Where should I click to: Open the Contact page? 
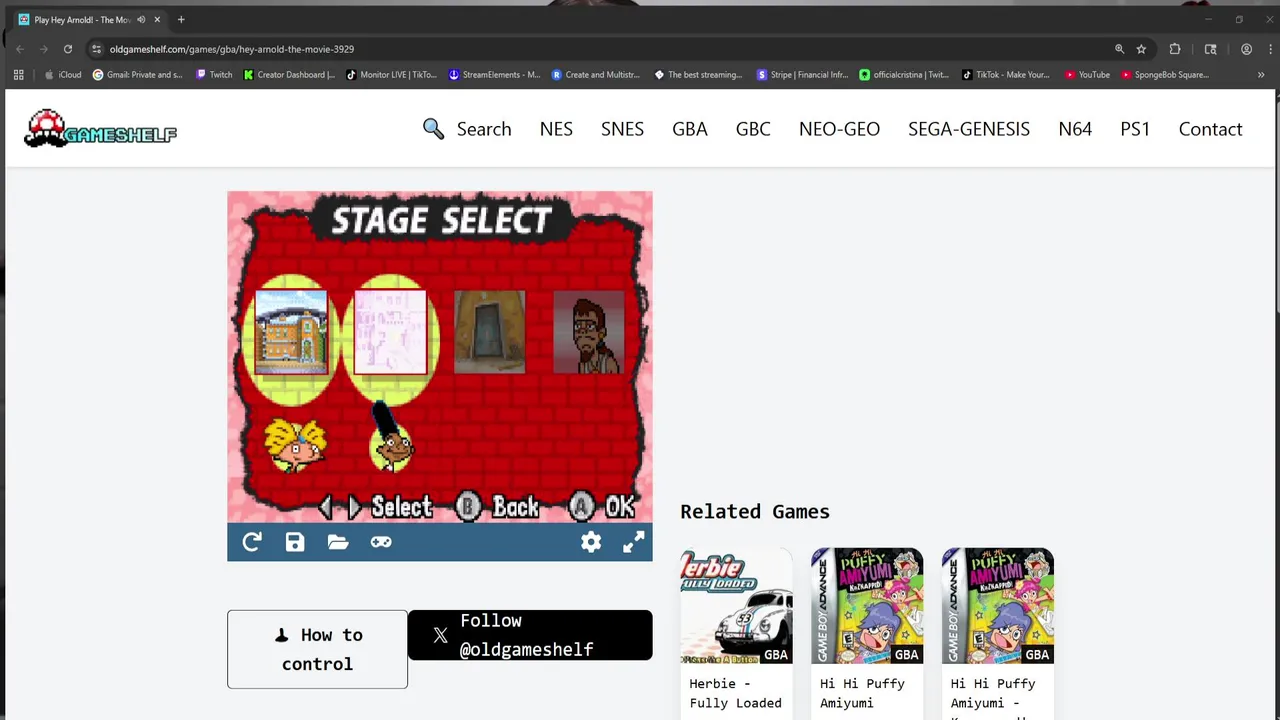pyautogui.click(x=1210, y=129)
